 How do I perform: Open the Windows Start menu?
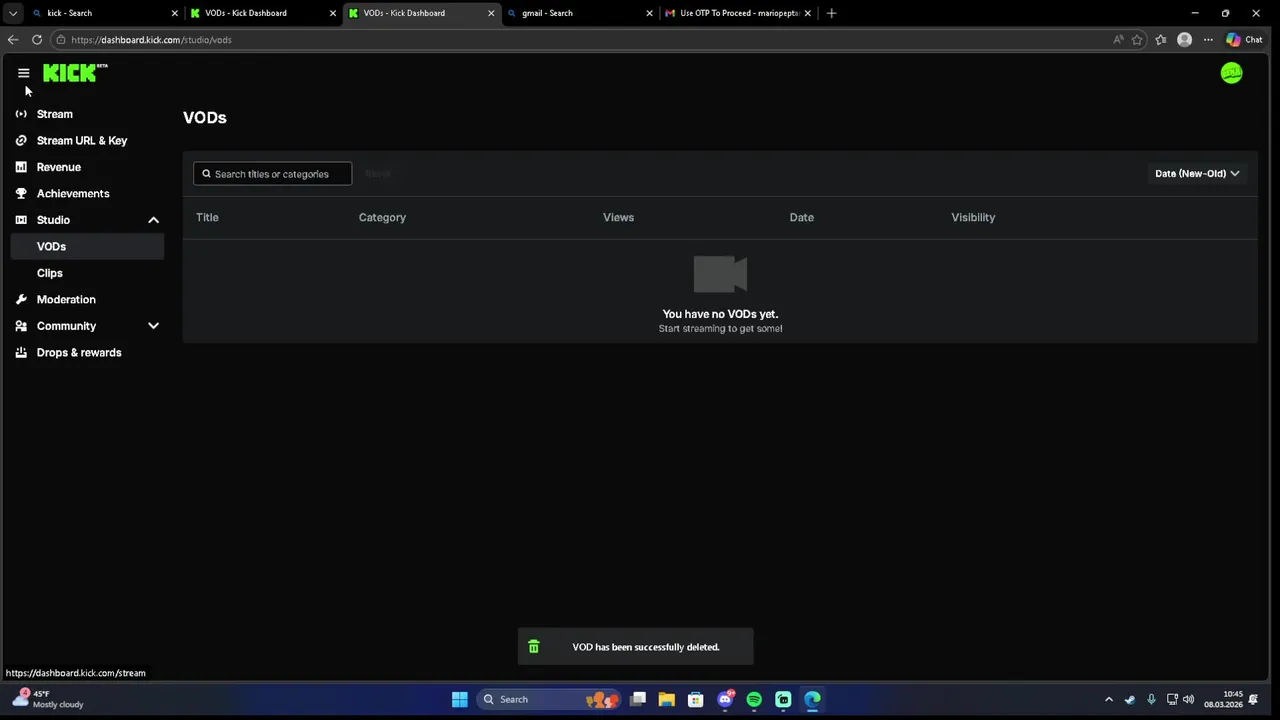click(x=460, y=699)
